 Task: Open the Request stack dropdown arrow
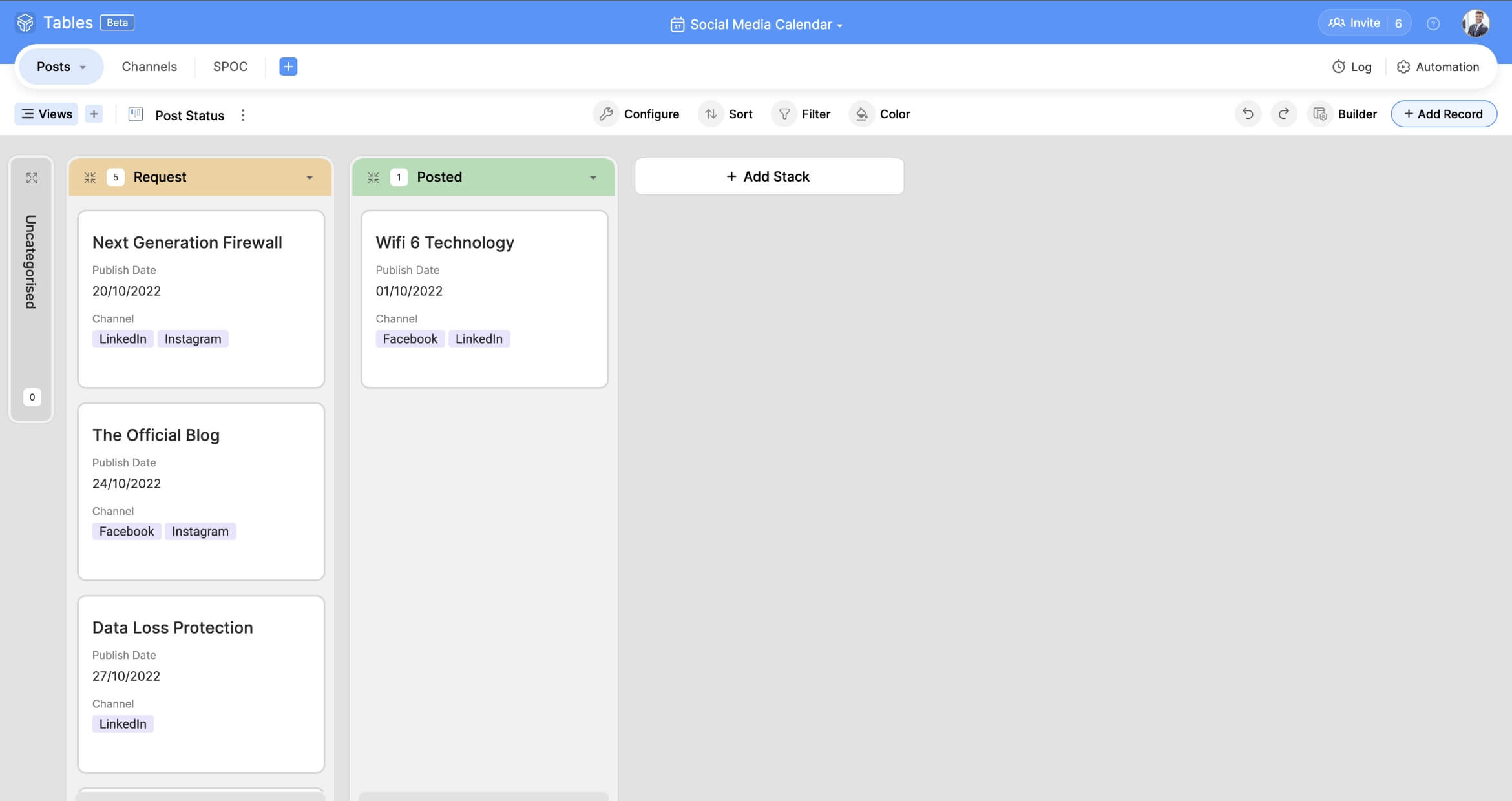pos(310,177)
